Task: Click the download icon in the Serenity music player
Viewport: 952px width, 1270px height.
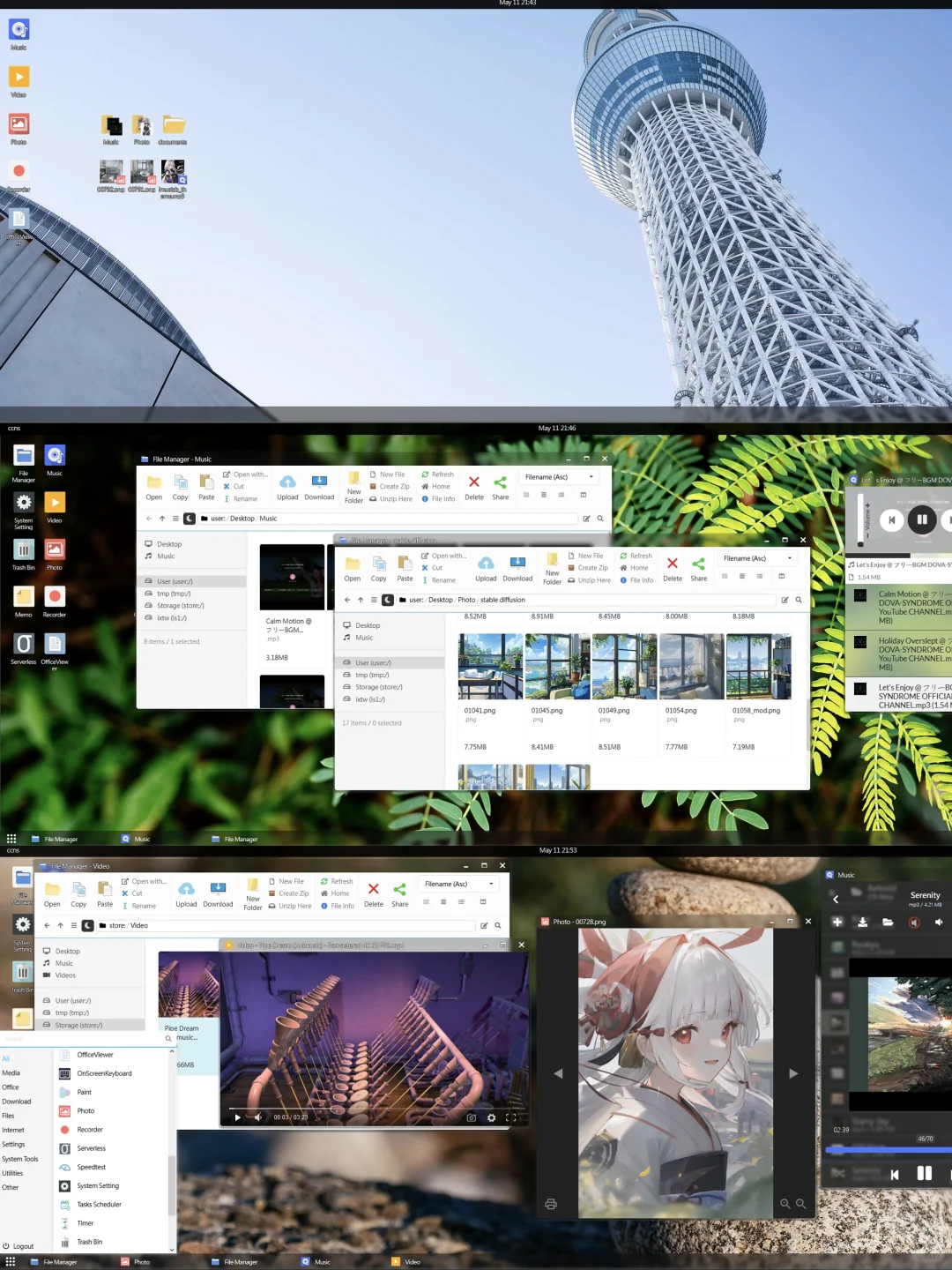Action: point(862,922)
